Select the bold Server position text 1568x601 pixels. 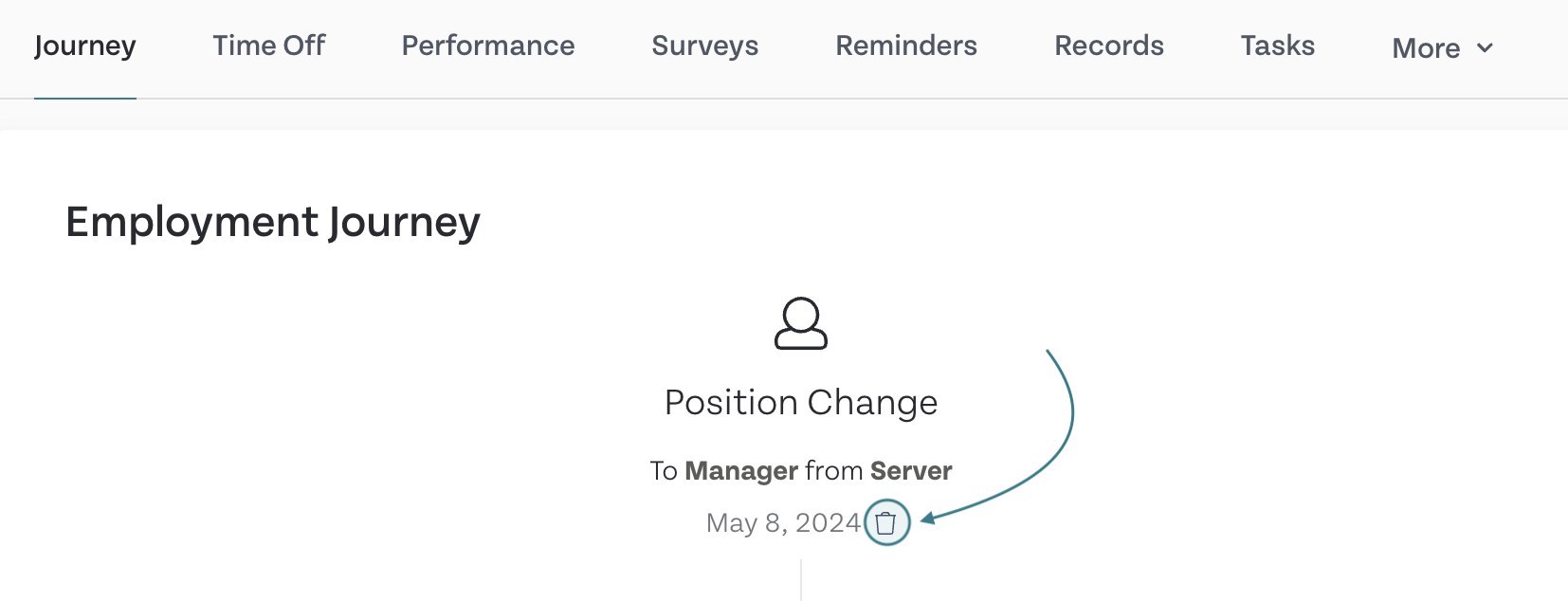911,471
